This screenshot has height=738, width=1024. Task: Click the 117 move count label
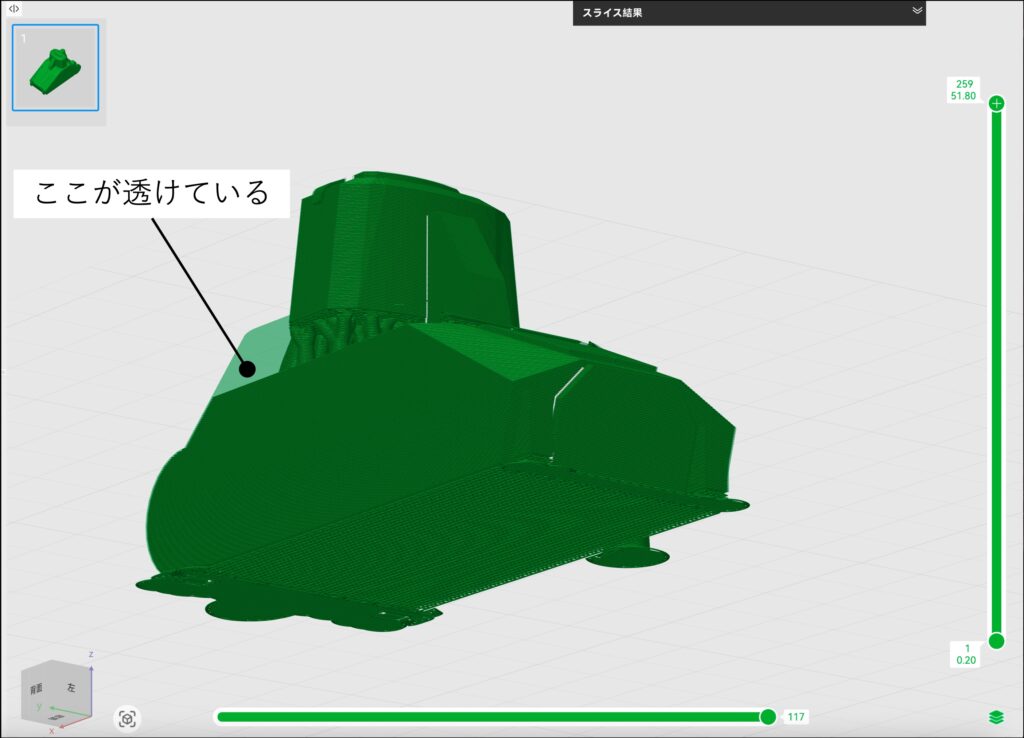[x=796, y=716]
